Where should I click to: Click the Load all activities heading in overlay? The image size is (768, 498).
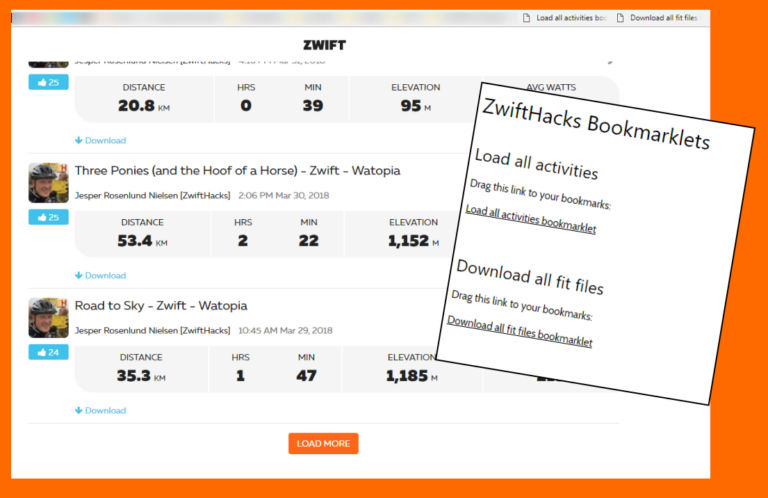536,165
